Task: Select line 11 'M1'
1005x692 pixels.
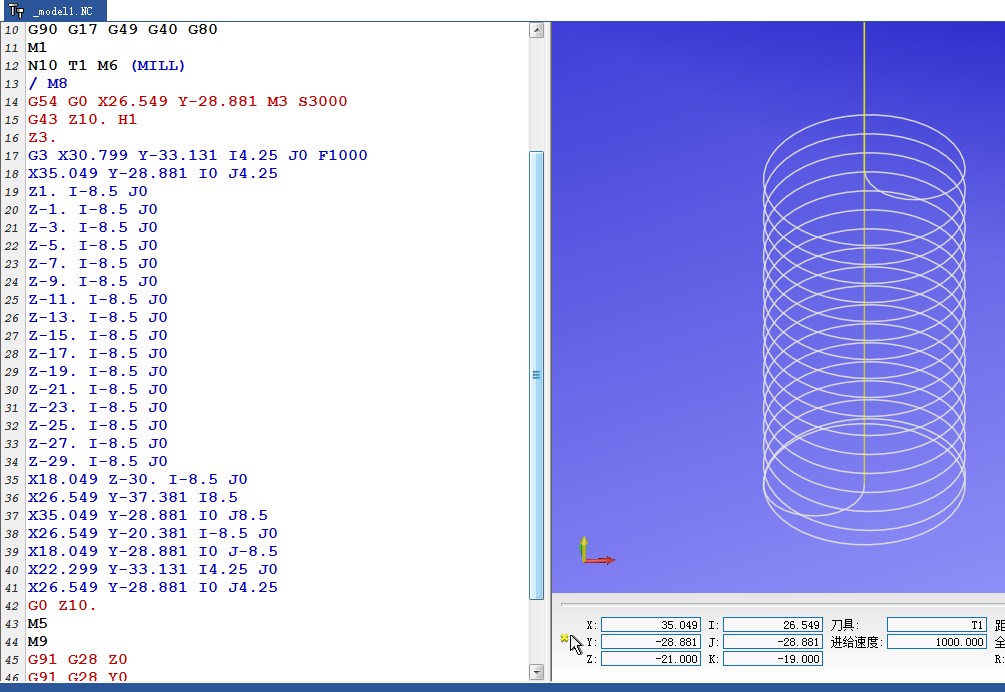Action: [x=37, y=47]
